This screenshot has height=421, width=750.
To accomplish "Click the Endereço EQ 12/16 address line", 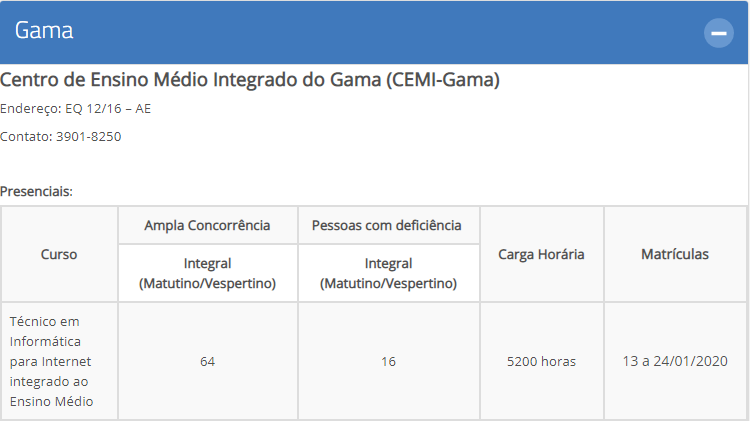I will pyautogui.click(x=76, y=109).
